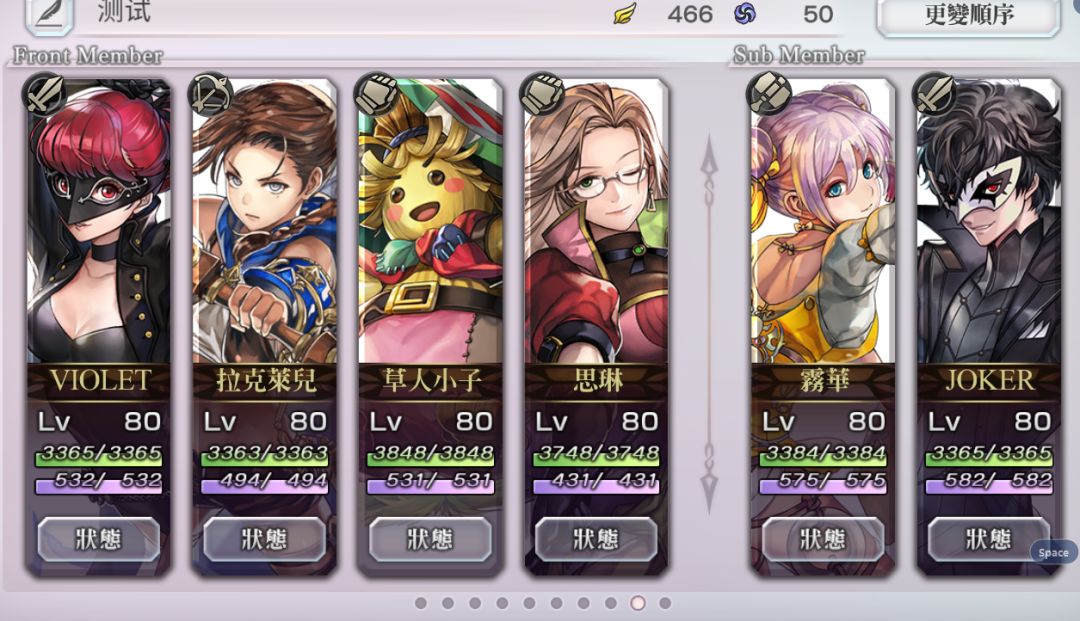Open 狀態 status for JOKER
1080x621 pixels.
988,539
